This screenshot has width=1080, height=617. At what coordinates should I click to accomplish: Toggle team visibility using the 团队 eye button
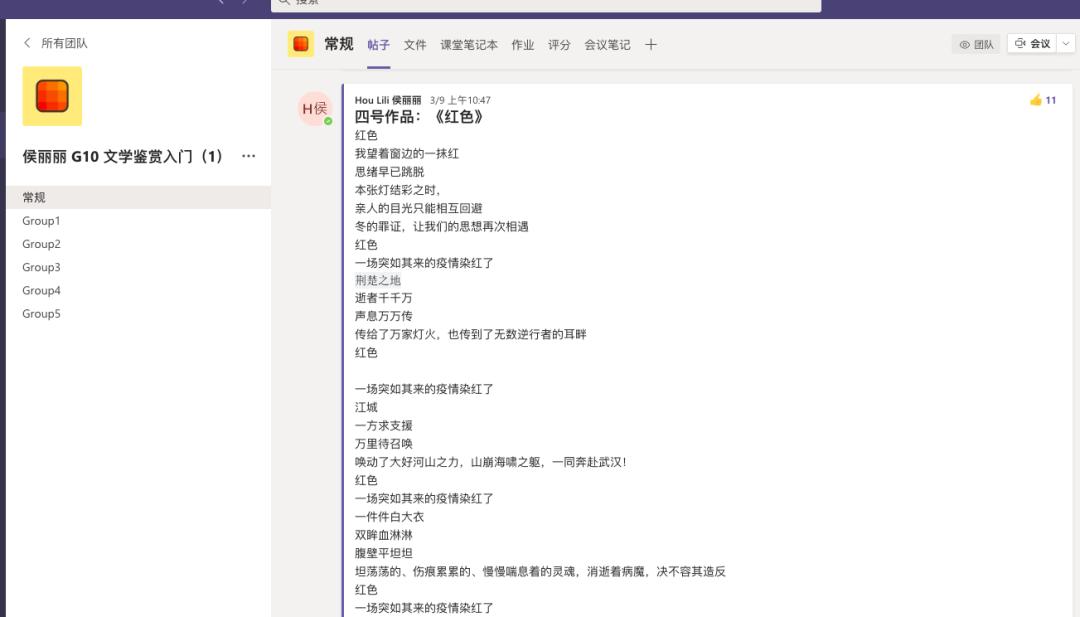click(975, 44)
